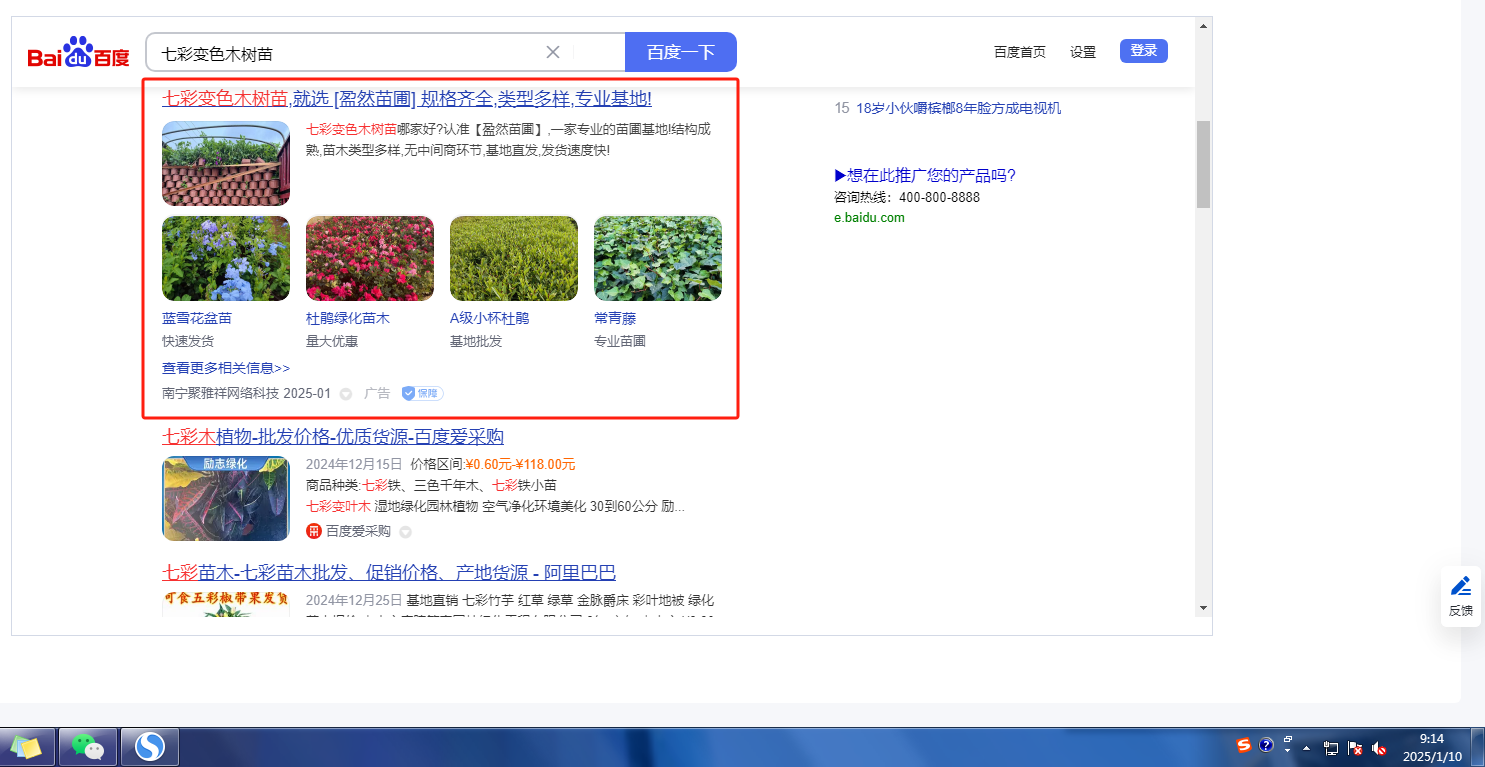Click the 登录 login button
Viewport: 1485px width, 767px height.
(1143, 51)
